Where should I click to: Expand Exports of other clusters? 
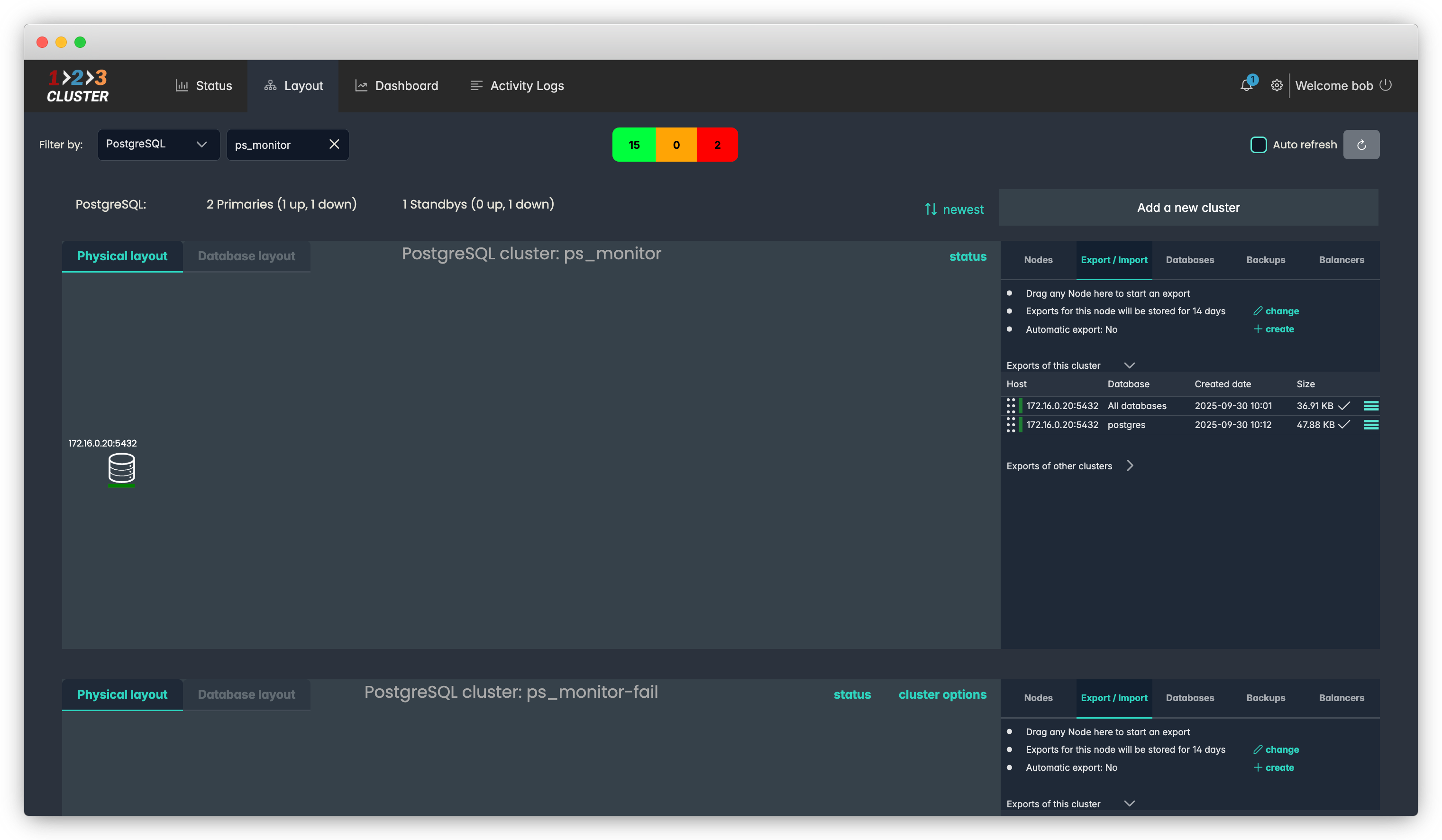(1130, 466)
